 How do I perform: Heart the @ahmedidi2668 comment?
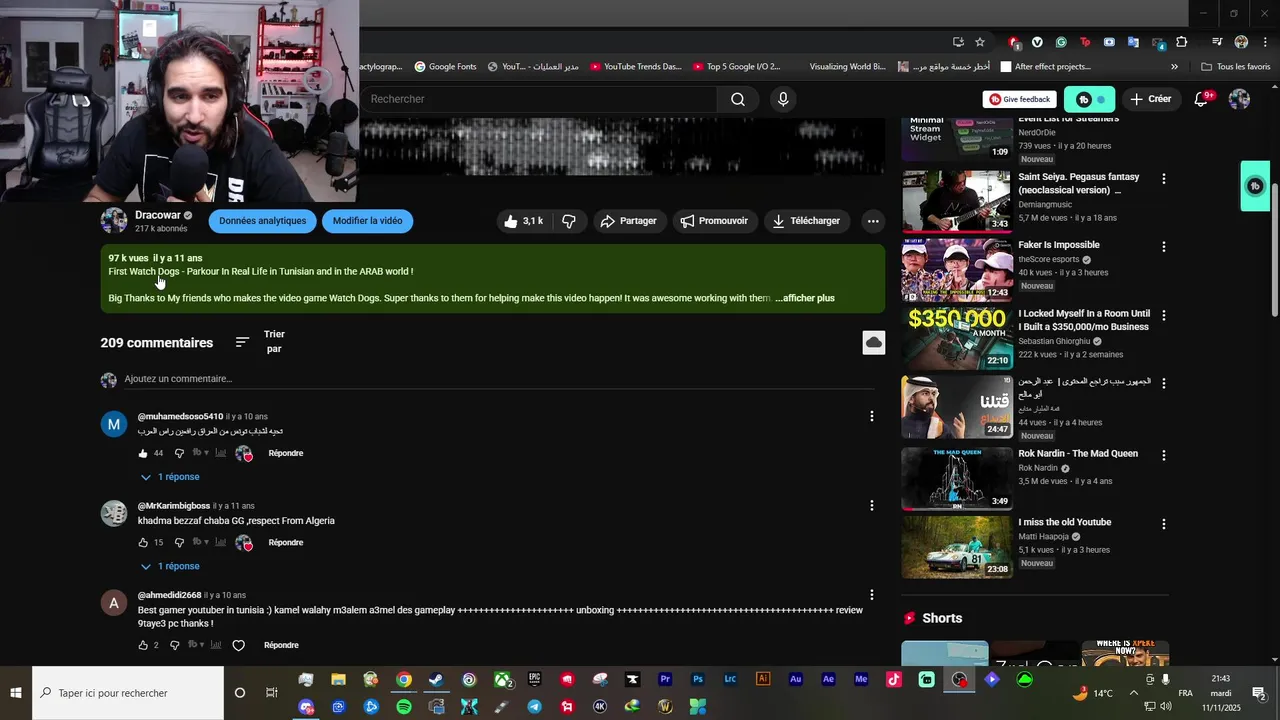click(238, 646)
